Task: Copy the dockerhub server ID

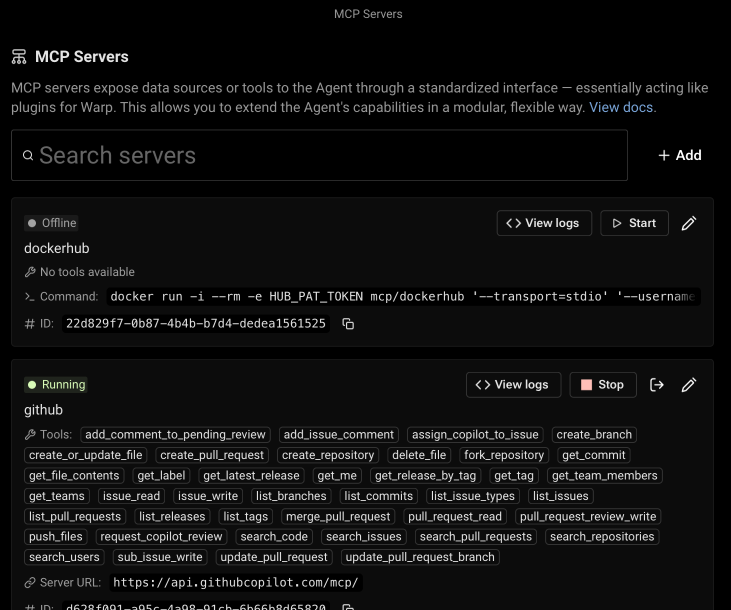Action: tap(348, 324)
